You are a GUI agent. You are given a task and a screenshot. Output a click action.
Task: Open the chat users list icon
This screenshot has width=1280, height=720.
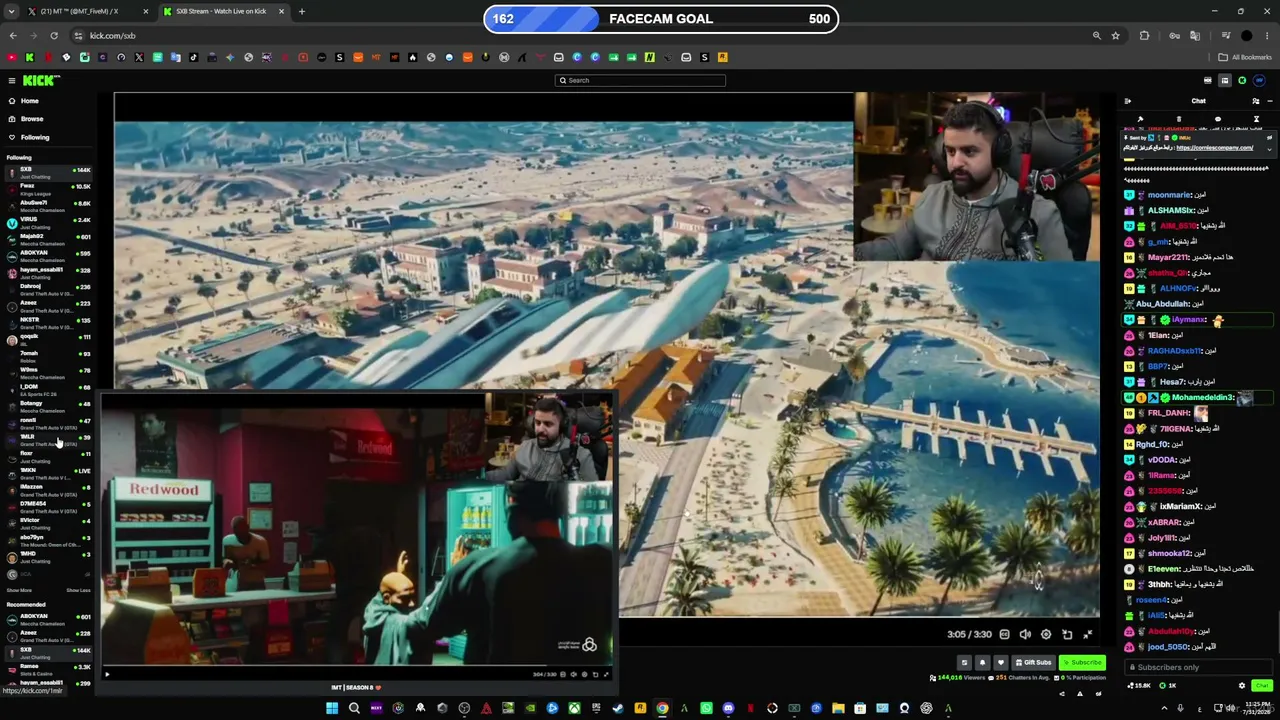coord(1256,101)
